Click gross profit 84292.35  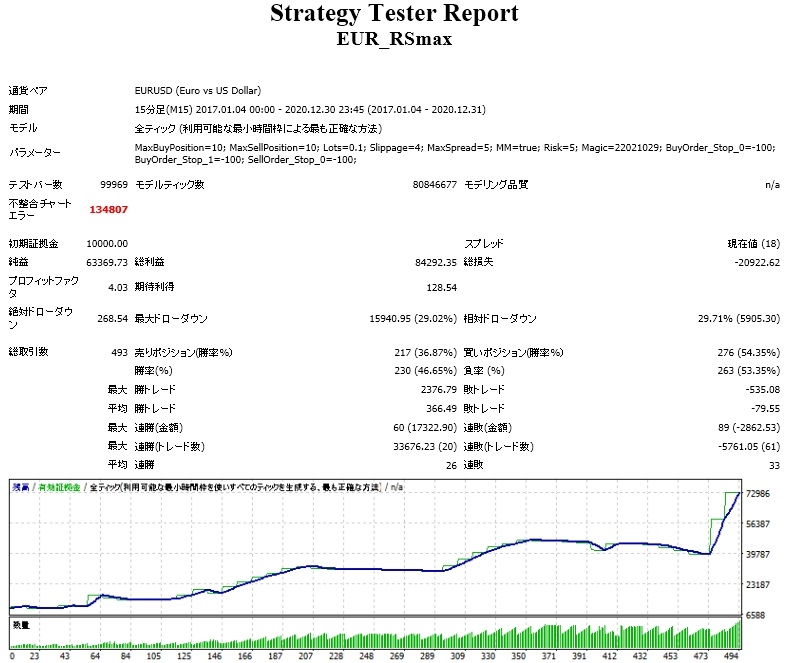(x=436, y=262)
